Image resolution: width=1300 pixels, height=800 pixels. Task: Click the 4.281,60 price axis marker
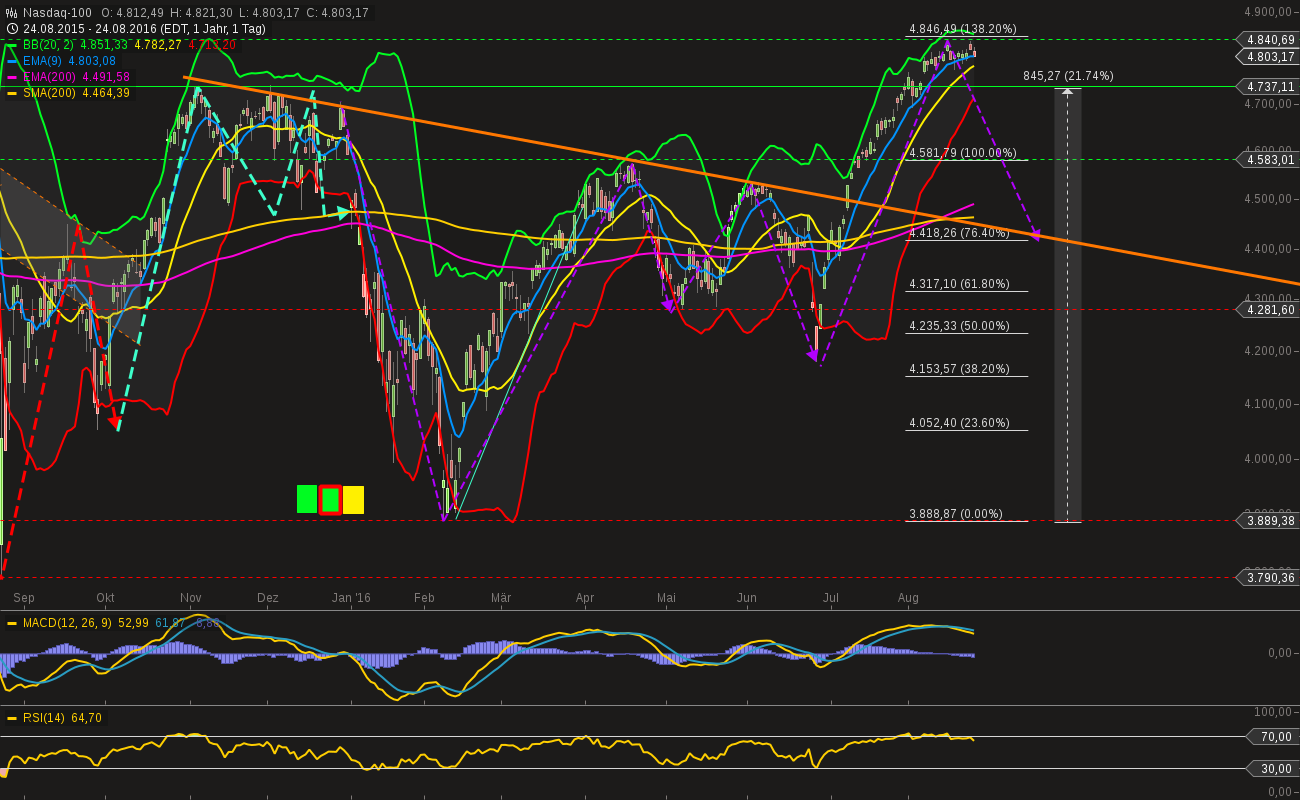tap(1269, 310)
